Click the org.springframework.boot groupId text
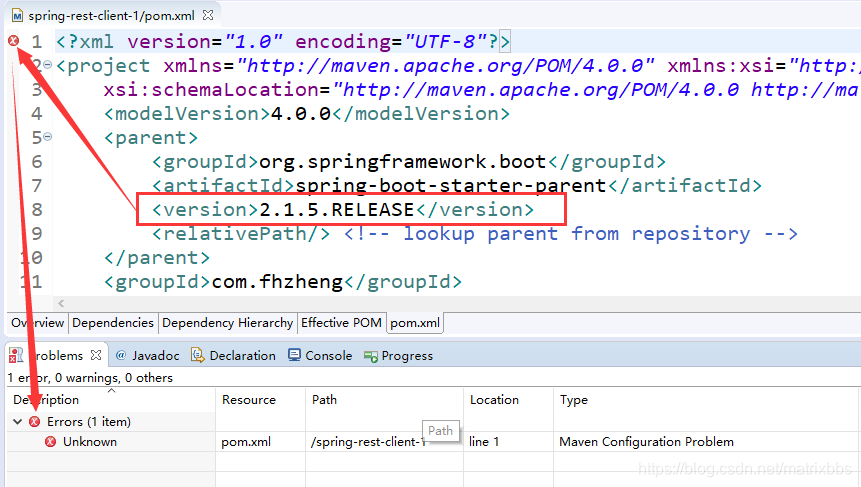This screenshot has height=487, width=861. 402,162
